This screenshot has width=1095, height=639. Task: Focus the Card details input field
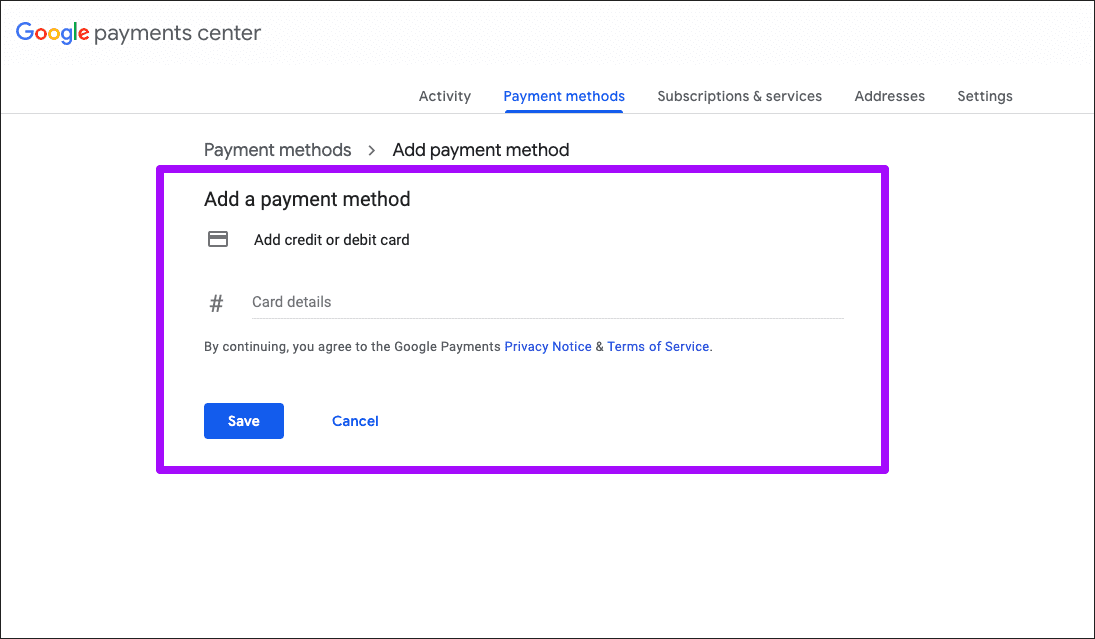(x=548, y=302)
